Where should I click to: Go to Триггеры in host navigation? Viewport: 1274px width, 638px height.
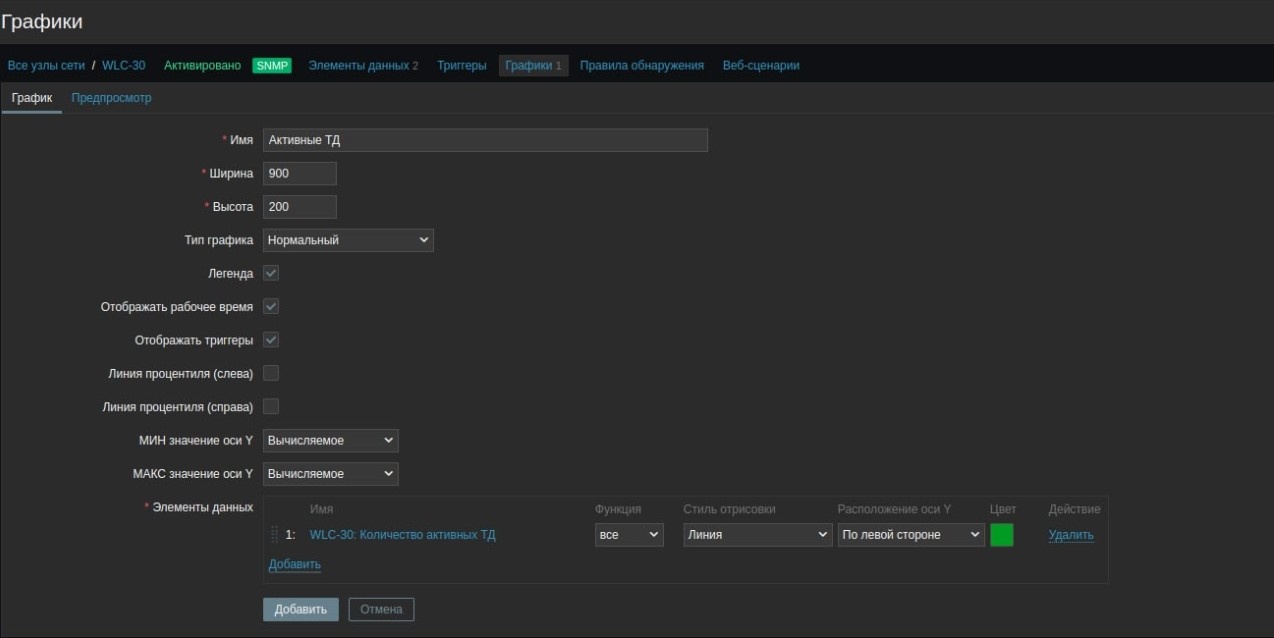click(461, 66)
